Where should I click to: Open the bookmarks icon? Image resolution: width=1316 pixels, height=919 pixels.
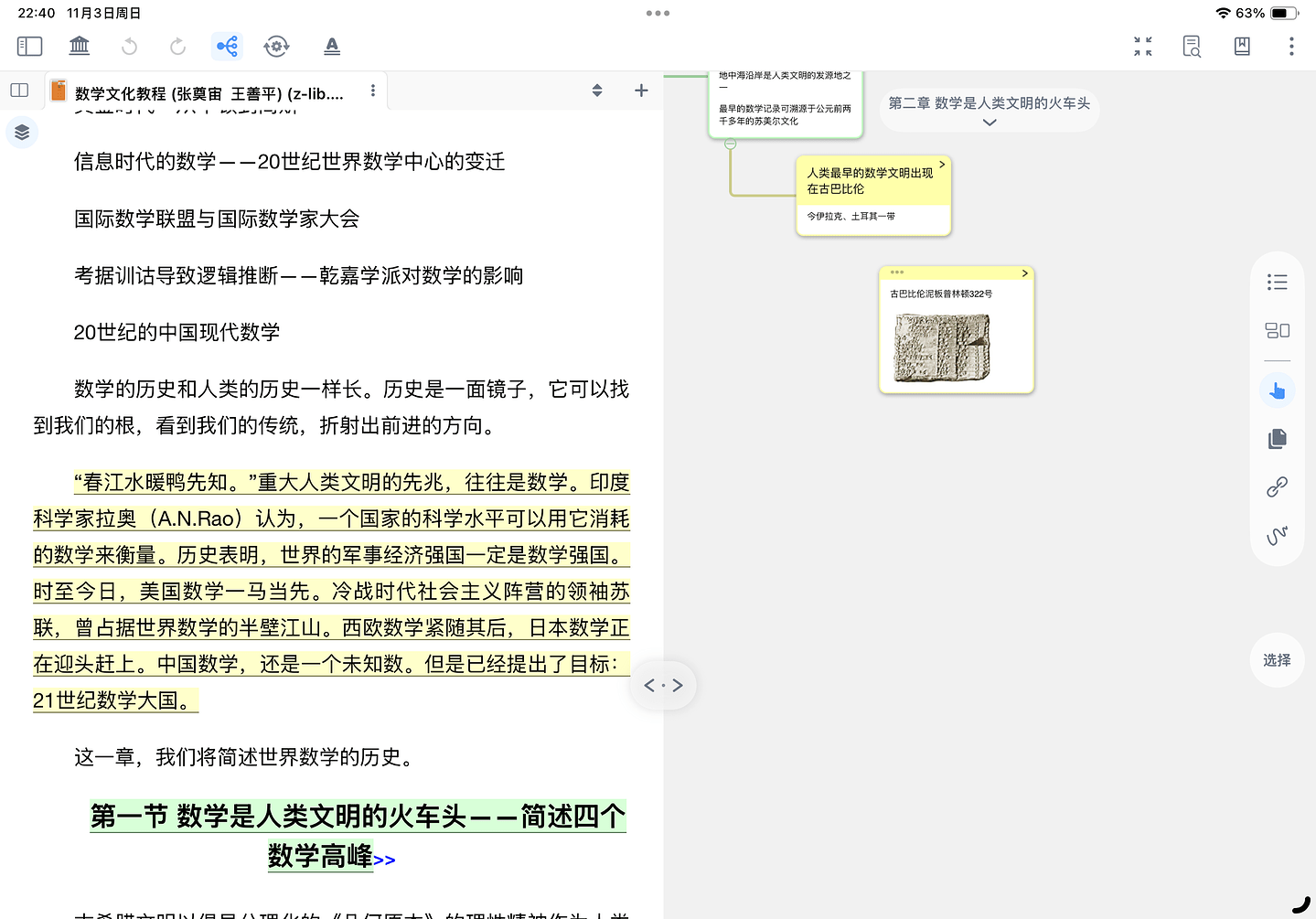(x=1242, y=46)
